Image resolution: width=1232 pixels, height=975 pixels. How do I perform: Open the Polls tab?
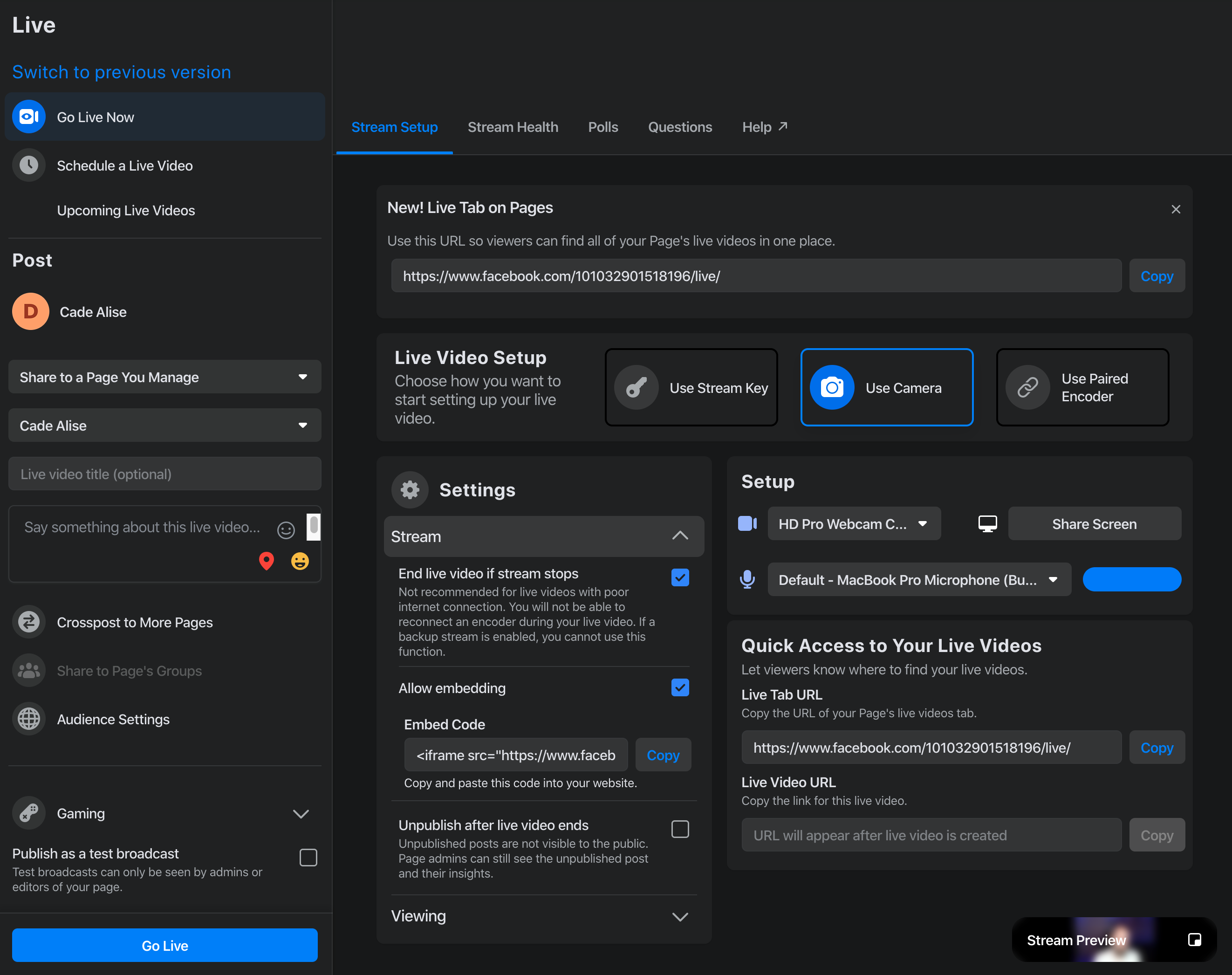[603, 127]
